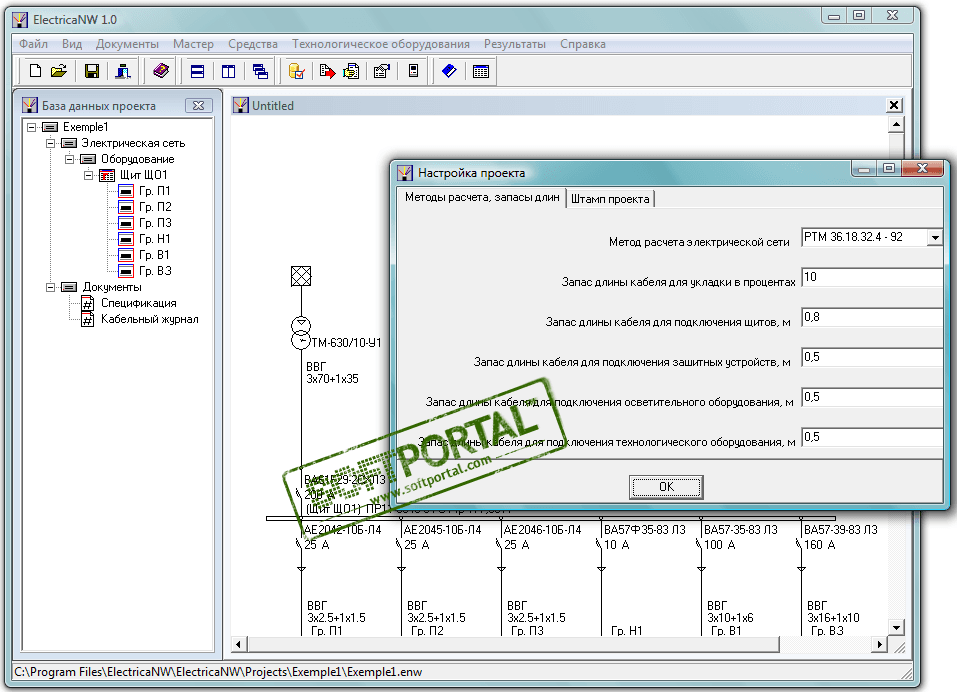Open help book icon in toolbar
This screenshot has height=692, width=957.
[161, 71]
